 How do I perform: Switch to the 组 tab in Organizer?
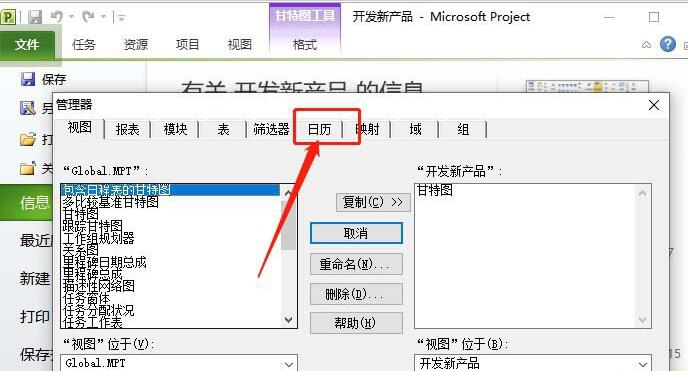coord(463,129)
